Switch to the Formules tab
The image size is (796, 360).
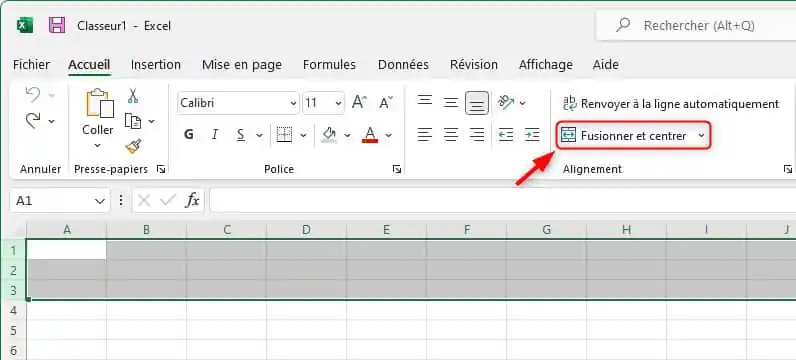coord(329,65)
